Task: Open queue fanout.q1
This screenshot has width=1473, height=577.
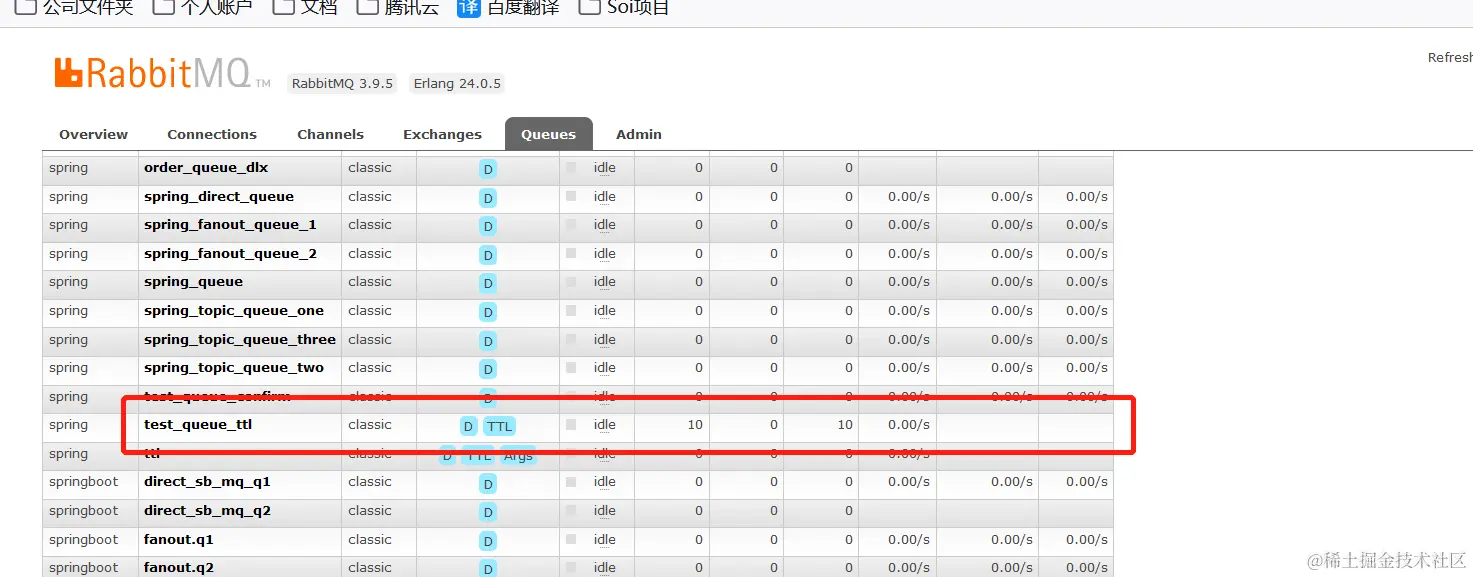Action: [x=179, y=539]
